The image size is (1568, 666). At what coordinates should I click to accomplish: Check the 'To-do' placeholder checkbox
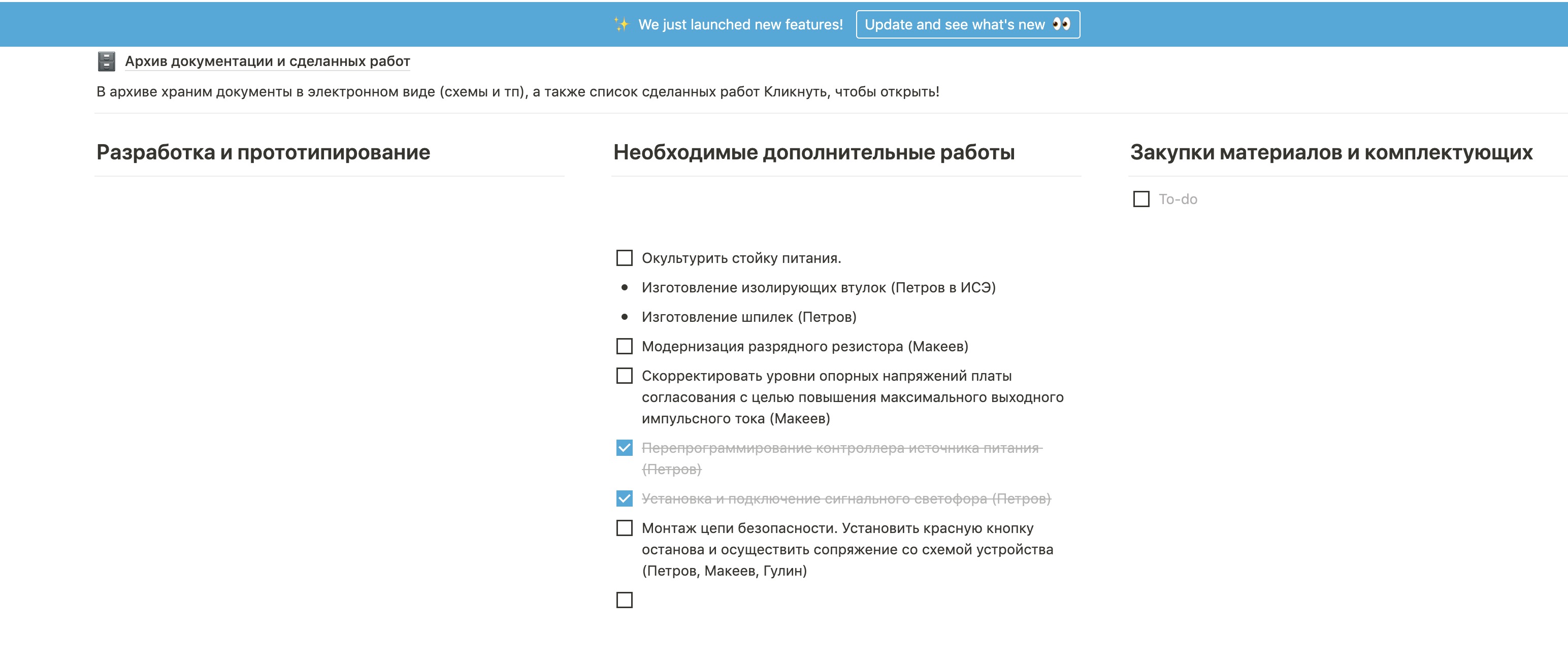click(1141, 199)
